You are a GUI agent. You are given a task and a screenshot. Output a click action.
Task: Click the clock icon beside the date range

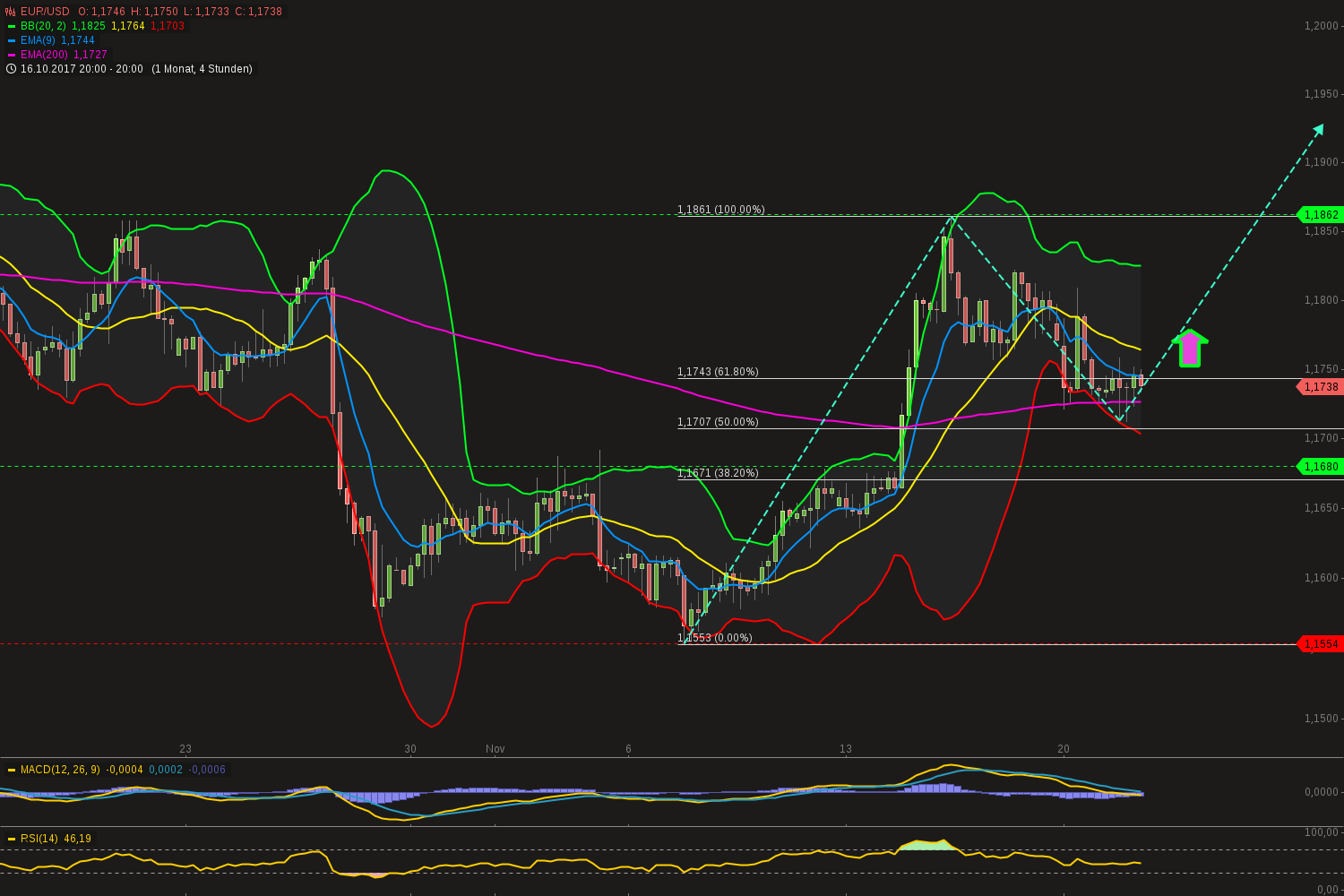coord(11,69)
